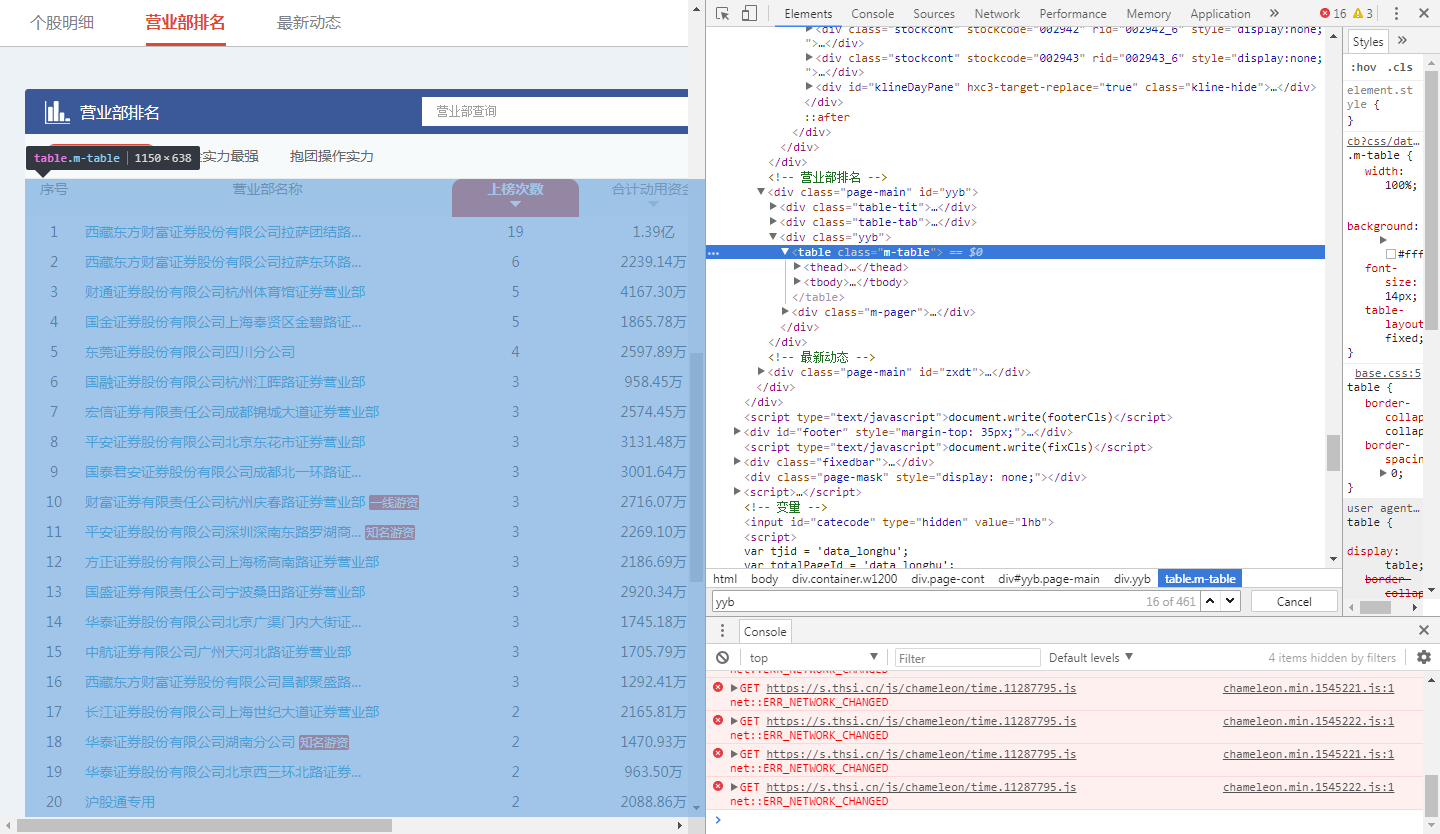Go to previous search result arrow

(x=1210, y=601)
